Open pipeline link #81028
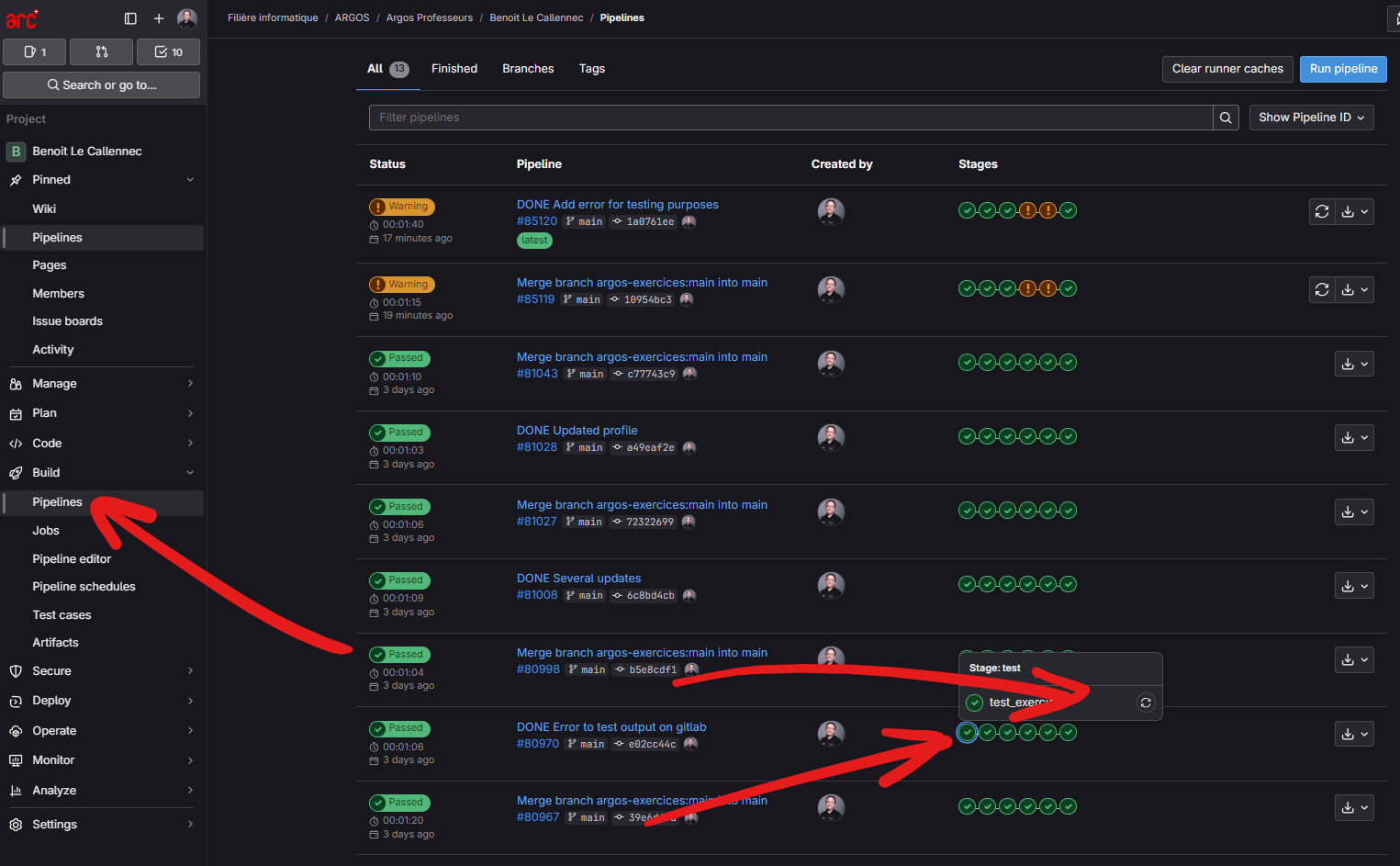 coord(537,447)
